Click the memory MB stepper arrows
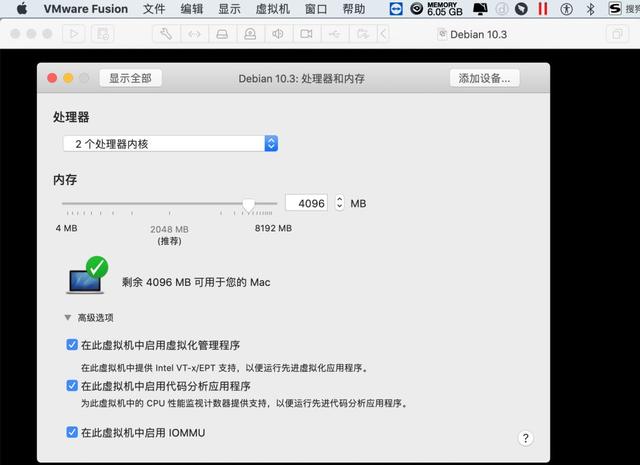Image resolution: width=640 pixels, height=465 pixels. point(340,202)
